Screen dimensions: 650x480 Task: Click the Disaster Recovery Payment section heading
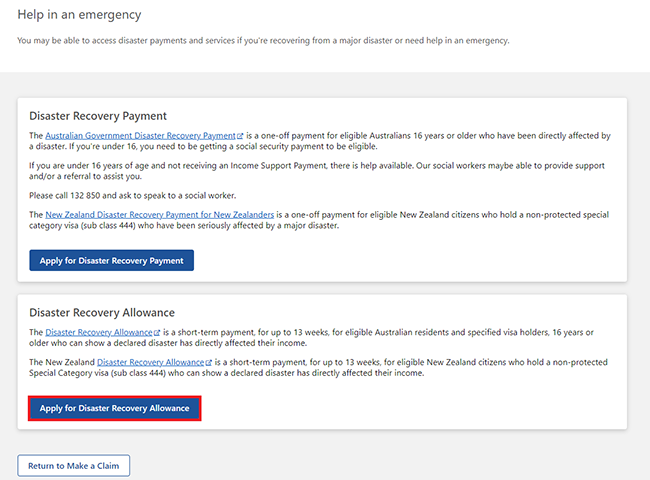tap(98, 115)
